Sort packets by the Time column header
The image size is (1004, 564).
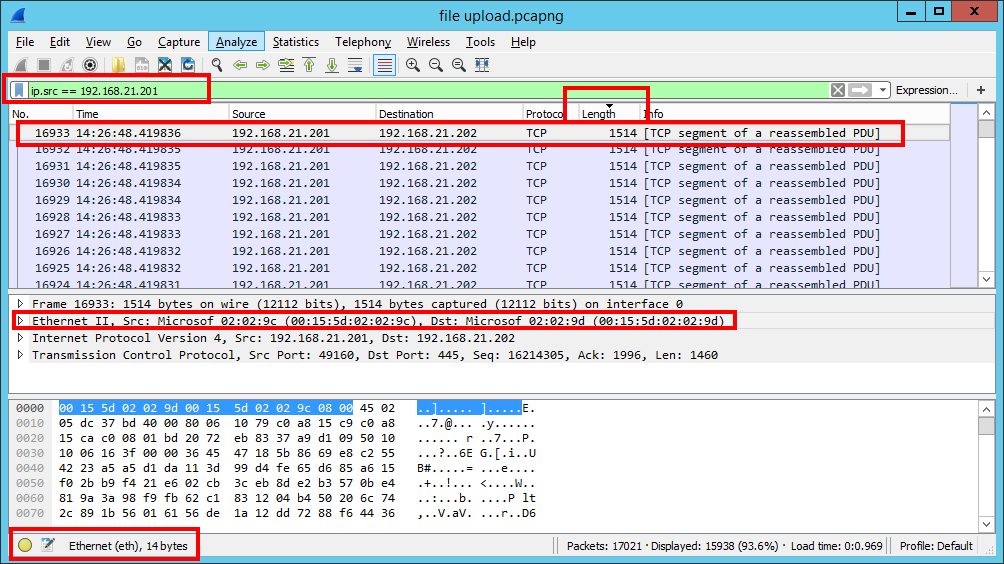150,114
